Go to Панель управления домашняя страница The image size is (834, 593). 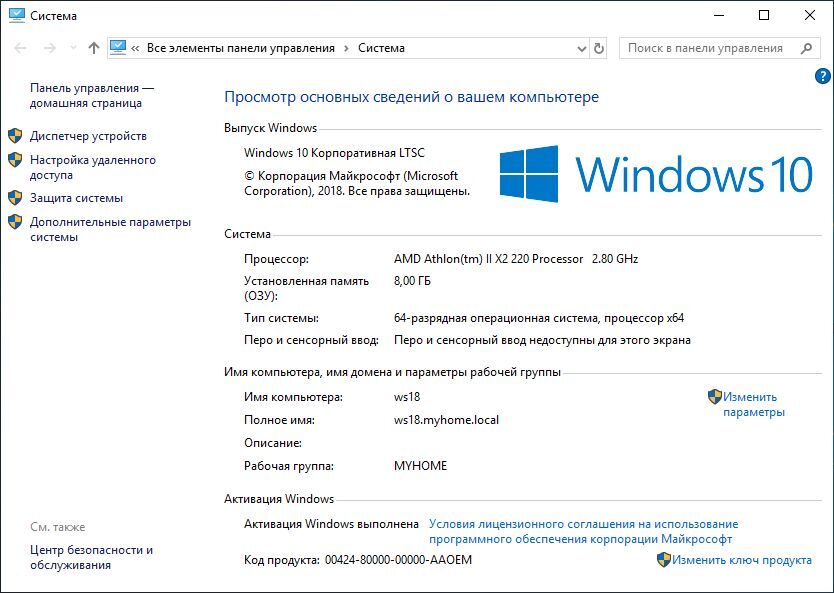(x=91, y=95)
